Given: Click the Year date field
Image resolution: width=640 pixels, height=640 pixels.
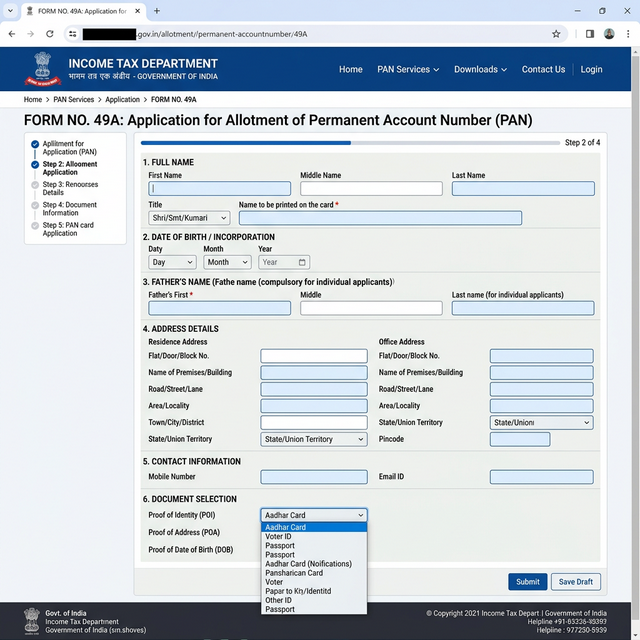Looking at the screenshot, I should point(284,262).
